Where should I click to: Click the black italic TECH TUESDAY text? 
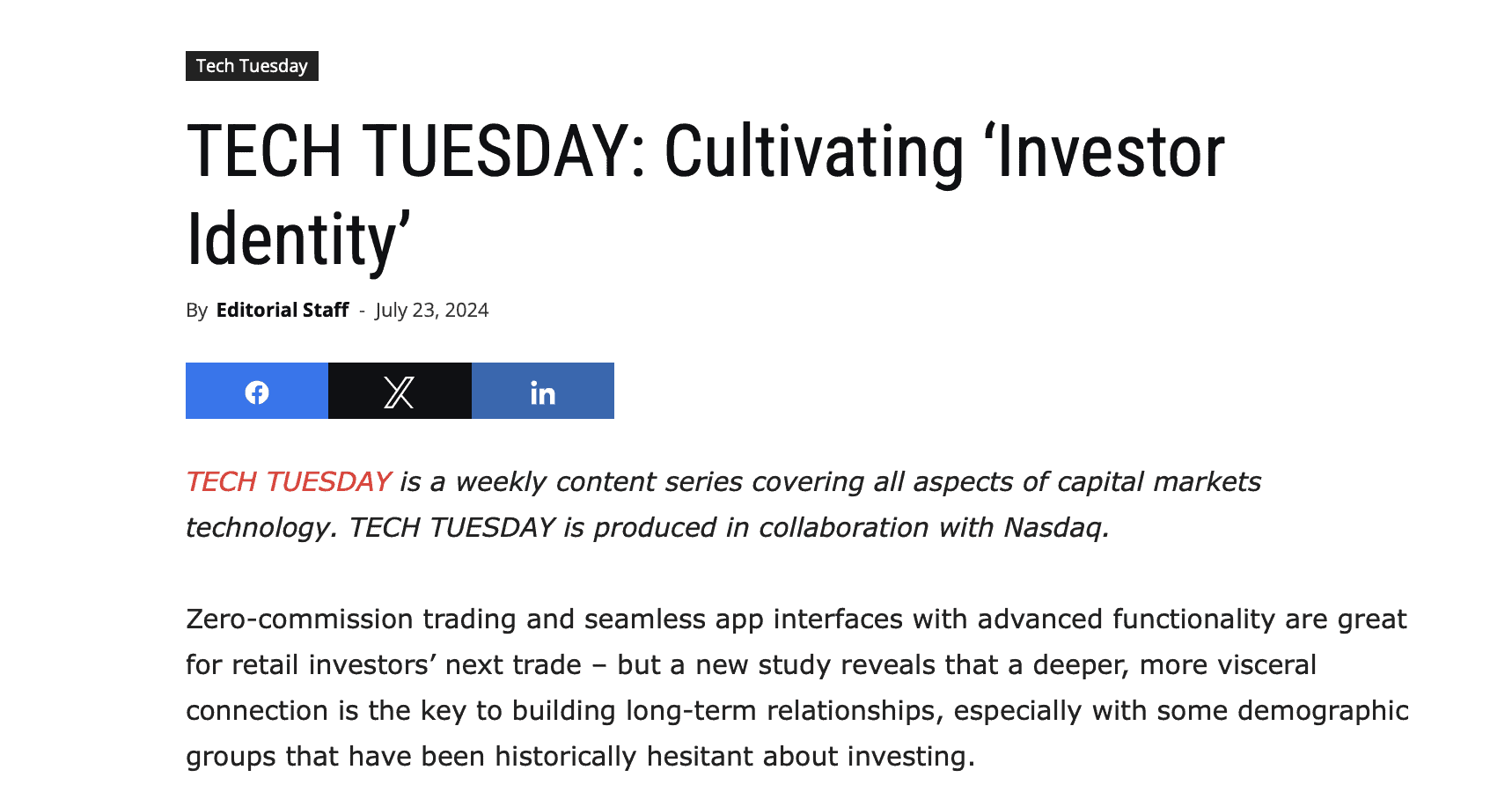[x=452, y=527]
